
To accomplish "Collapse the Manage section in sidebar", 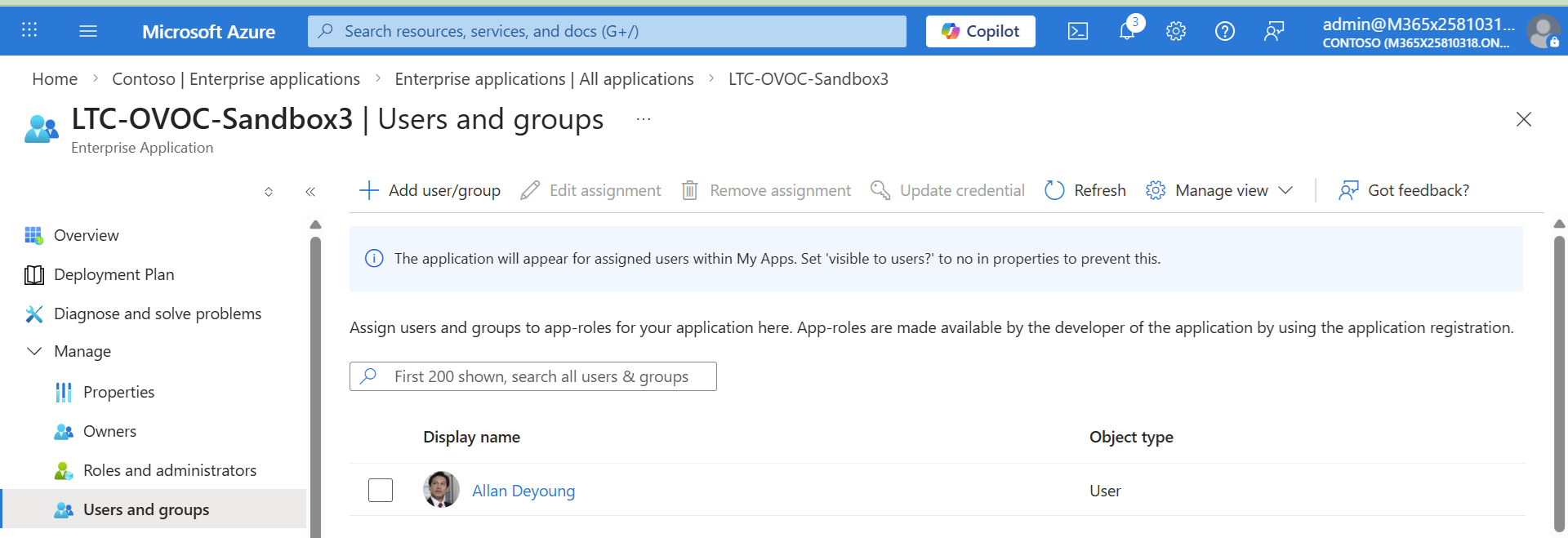I will (x=34, y=351).
